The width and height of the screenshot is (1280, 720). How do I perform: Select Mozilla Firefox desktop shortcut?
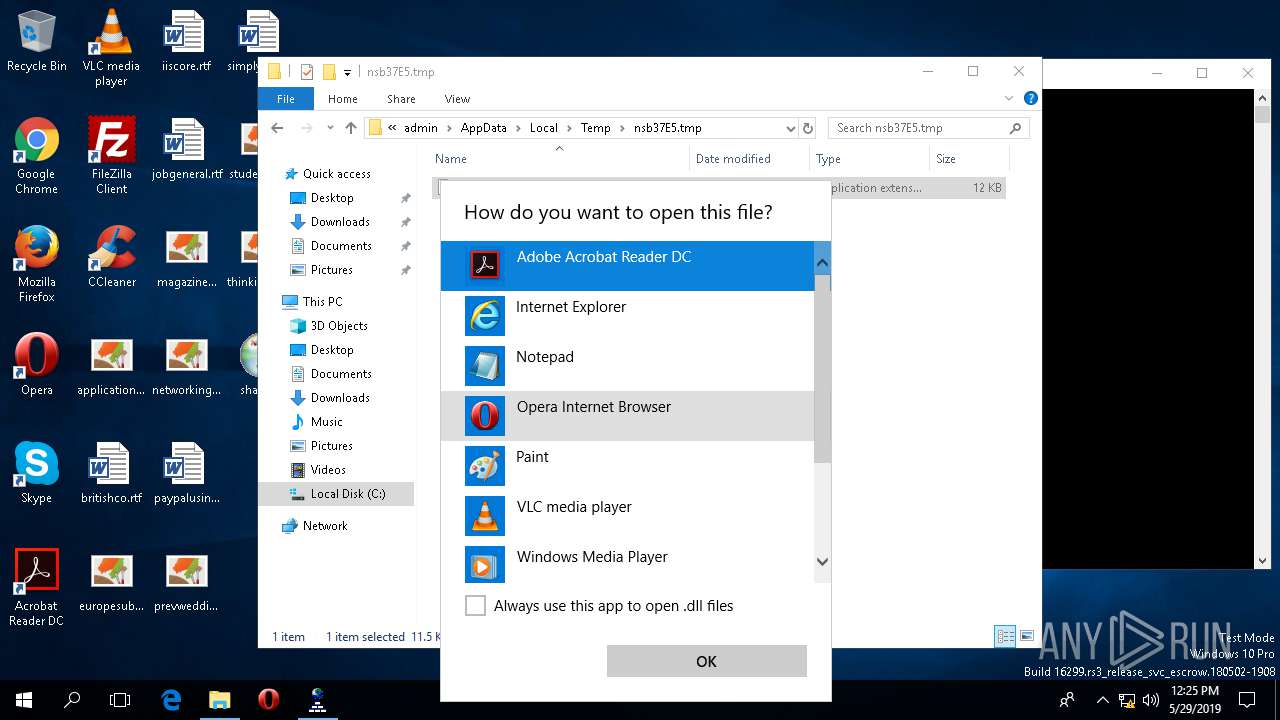click(37, 264)
